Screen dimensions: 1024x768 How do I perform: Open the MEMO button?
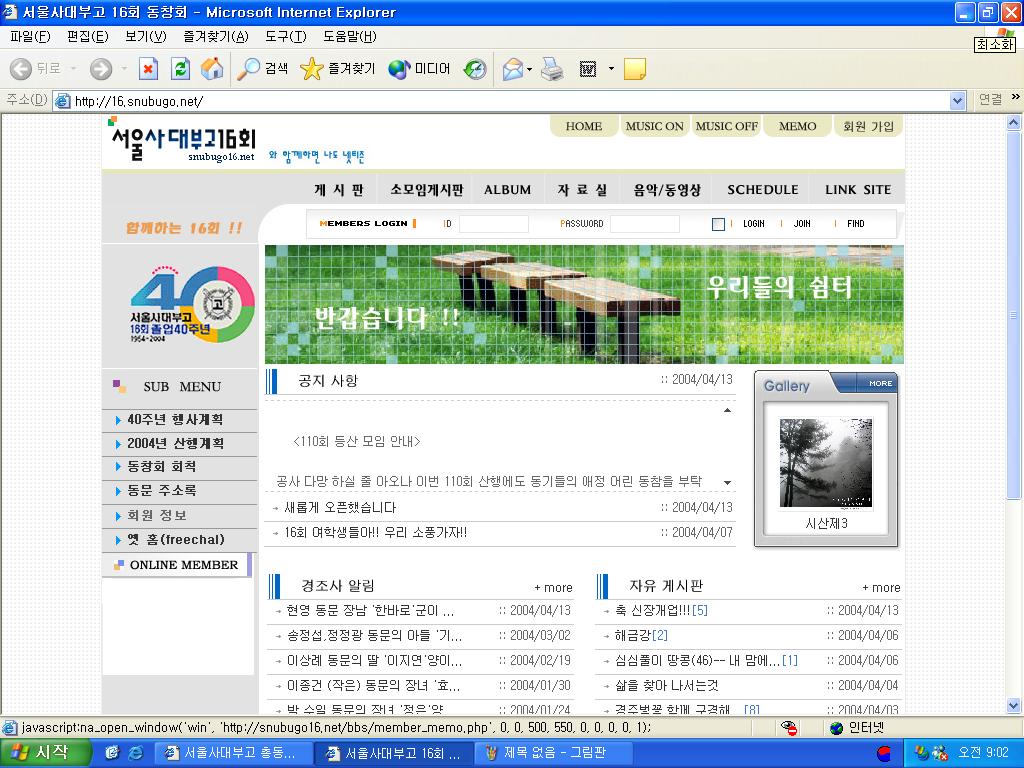point(797,126)
